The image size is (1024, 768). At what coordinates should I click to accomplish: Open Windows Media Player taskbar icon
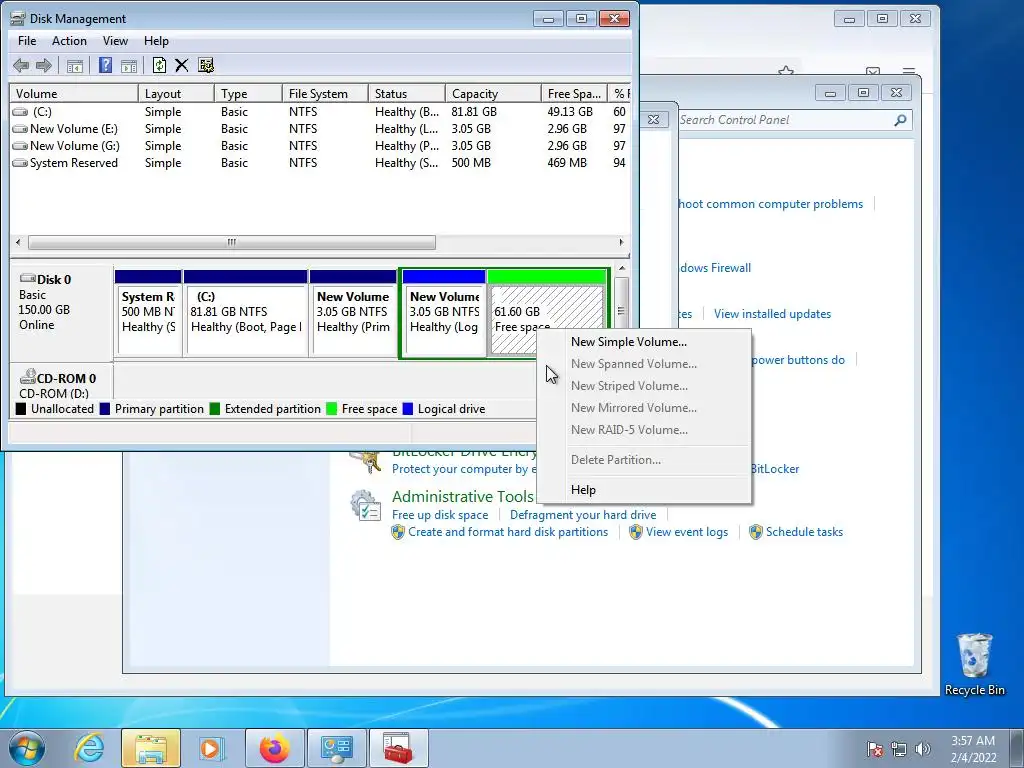coord(211,748)
